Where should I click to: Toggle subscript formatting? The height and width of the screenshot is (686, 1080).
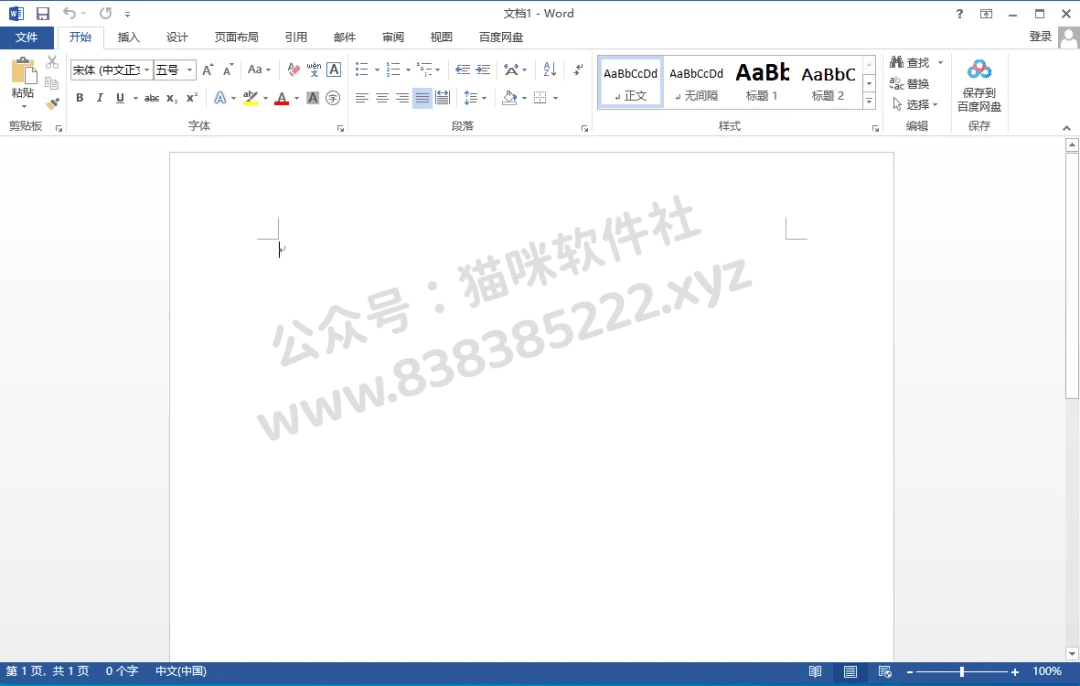[172, 98]
